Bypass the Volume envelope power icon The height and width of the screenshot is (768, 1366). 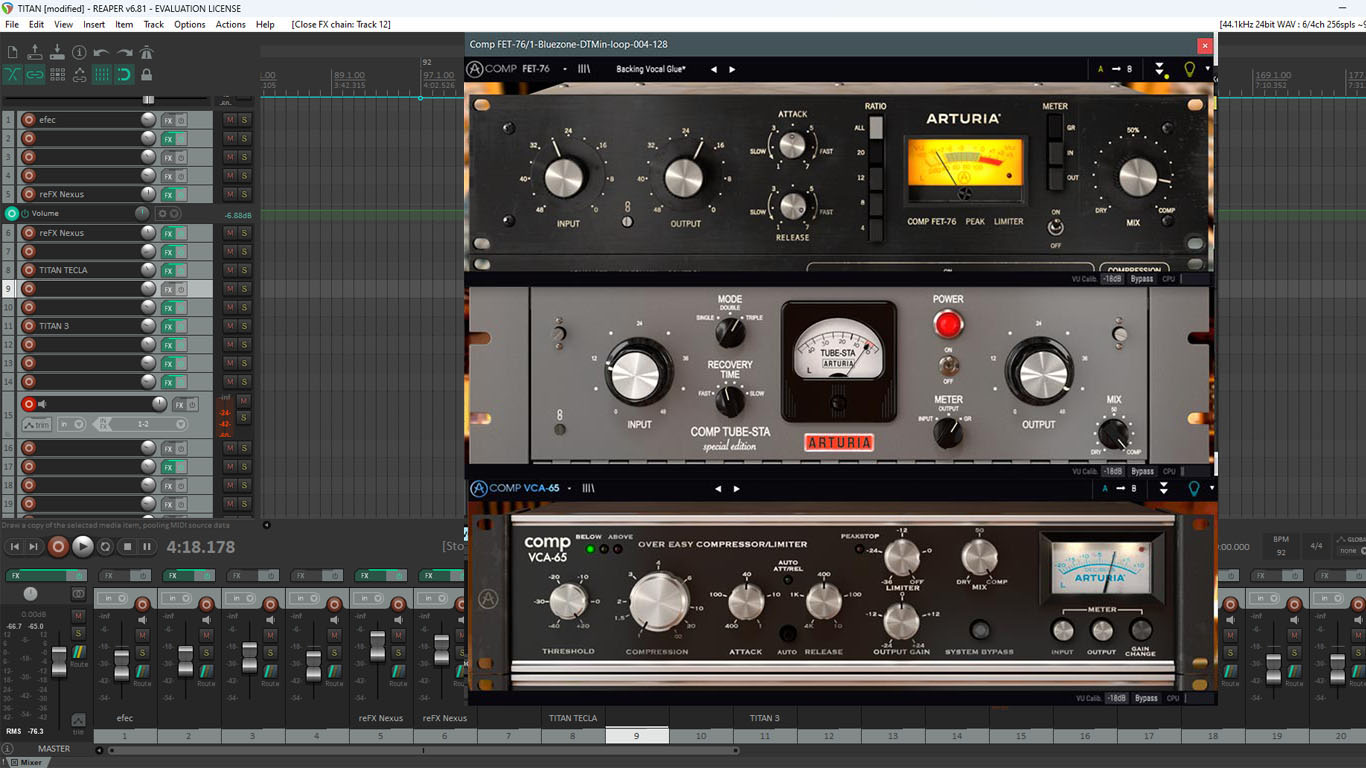(x=25, y=214)
